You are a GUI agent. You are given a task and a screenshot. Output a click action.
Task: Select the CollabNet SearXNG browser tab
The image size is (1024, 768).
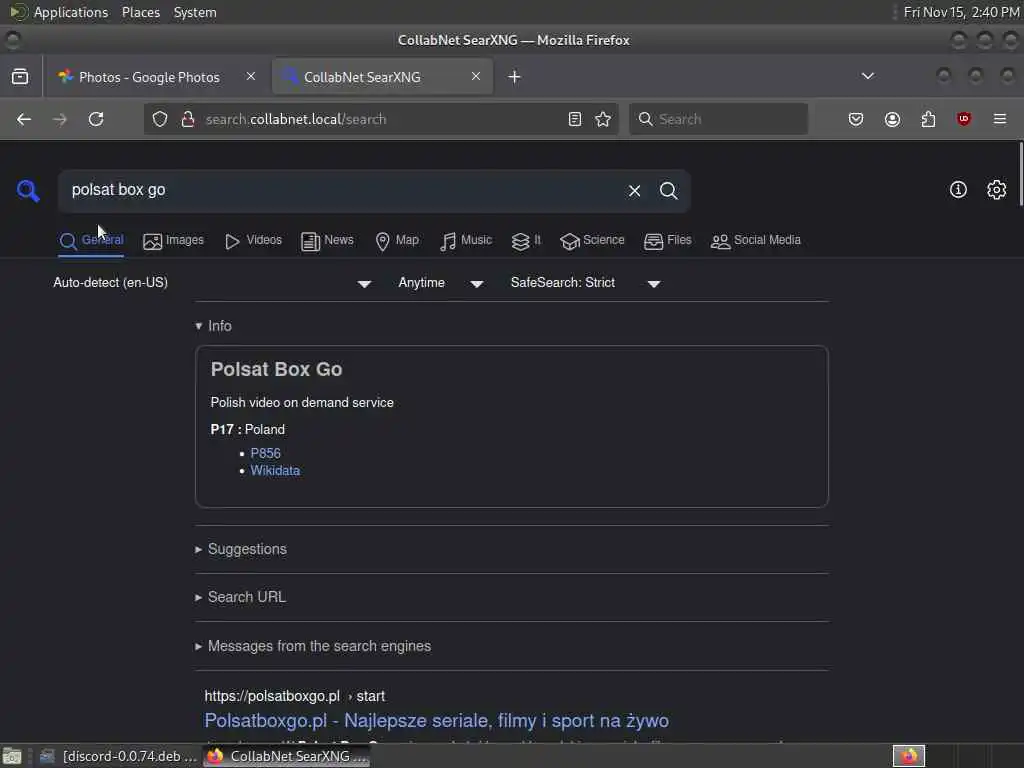[382, 77]
